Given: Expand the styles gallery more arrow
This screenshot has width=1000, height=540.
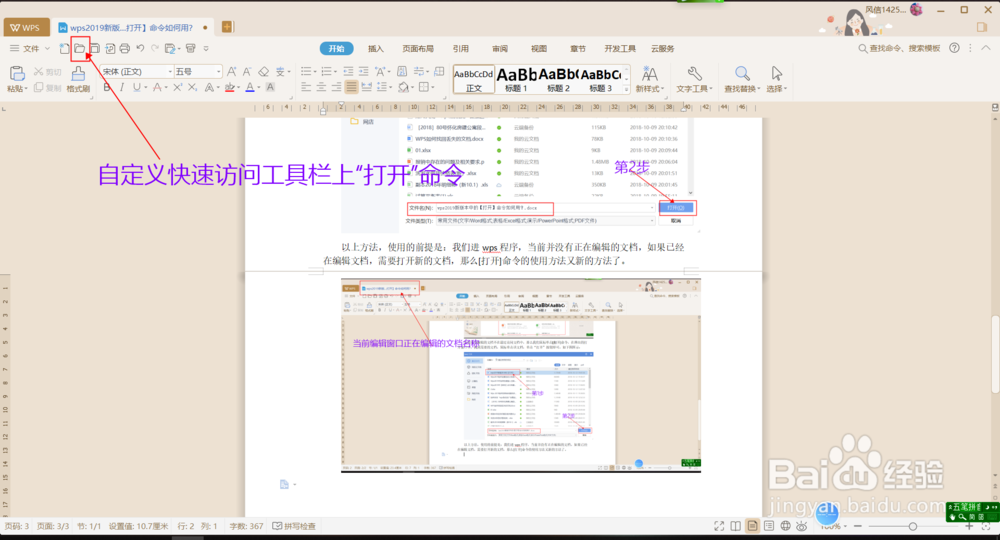Looking at the screenshot, I should click(627, 89).
